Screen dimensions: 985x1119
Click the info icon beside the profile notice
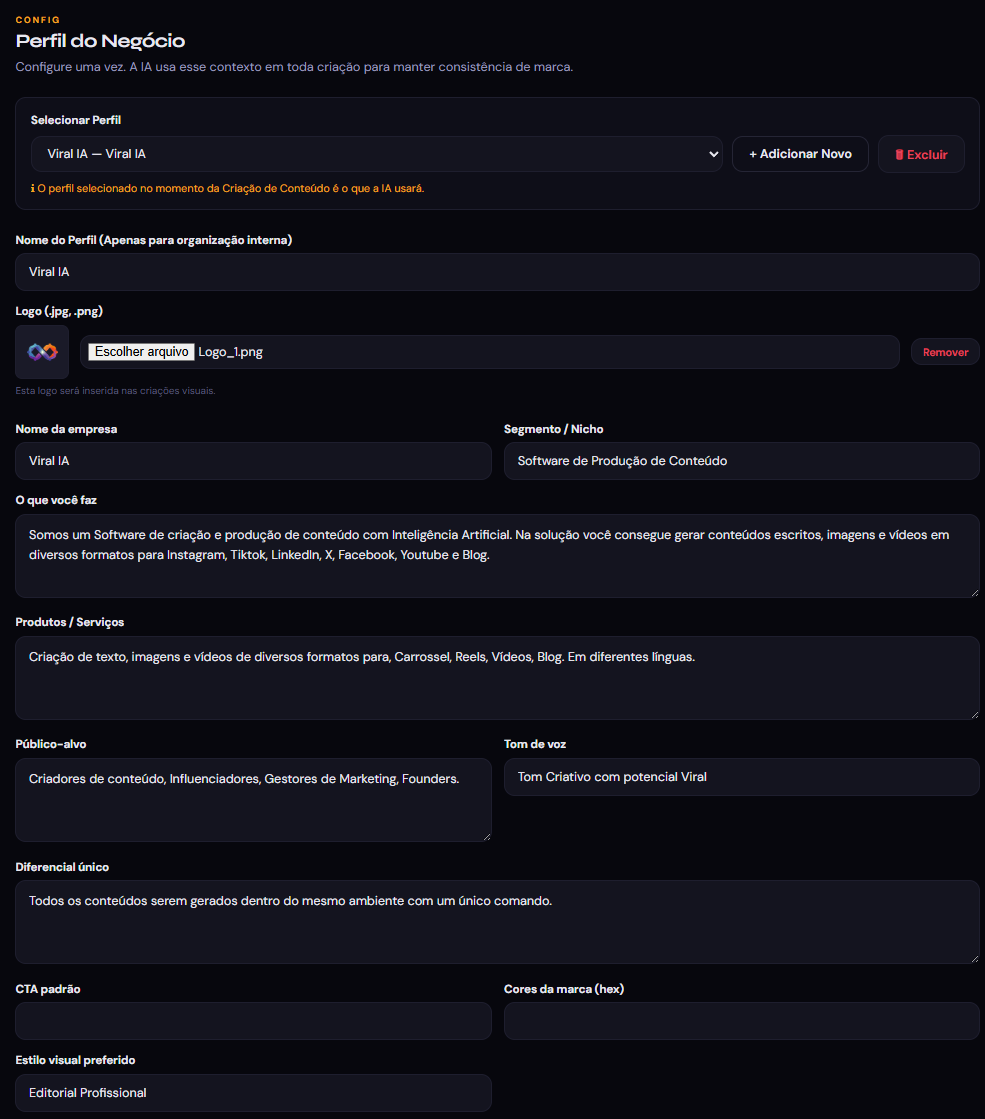pos(33,188)
